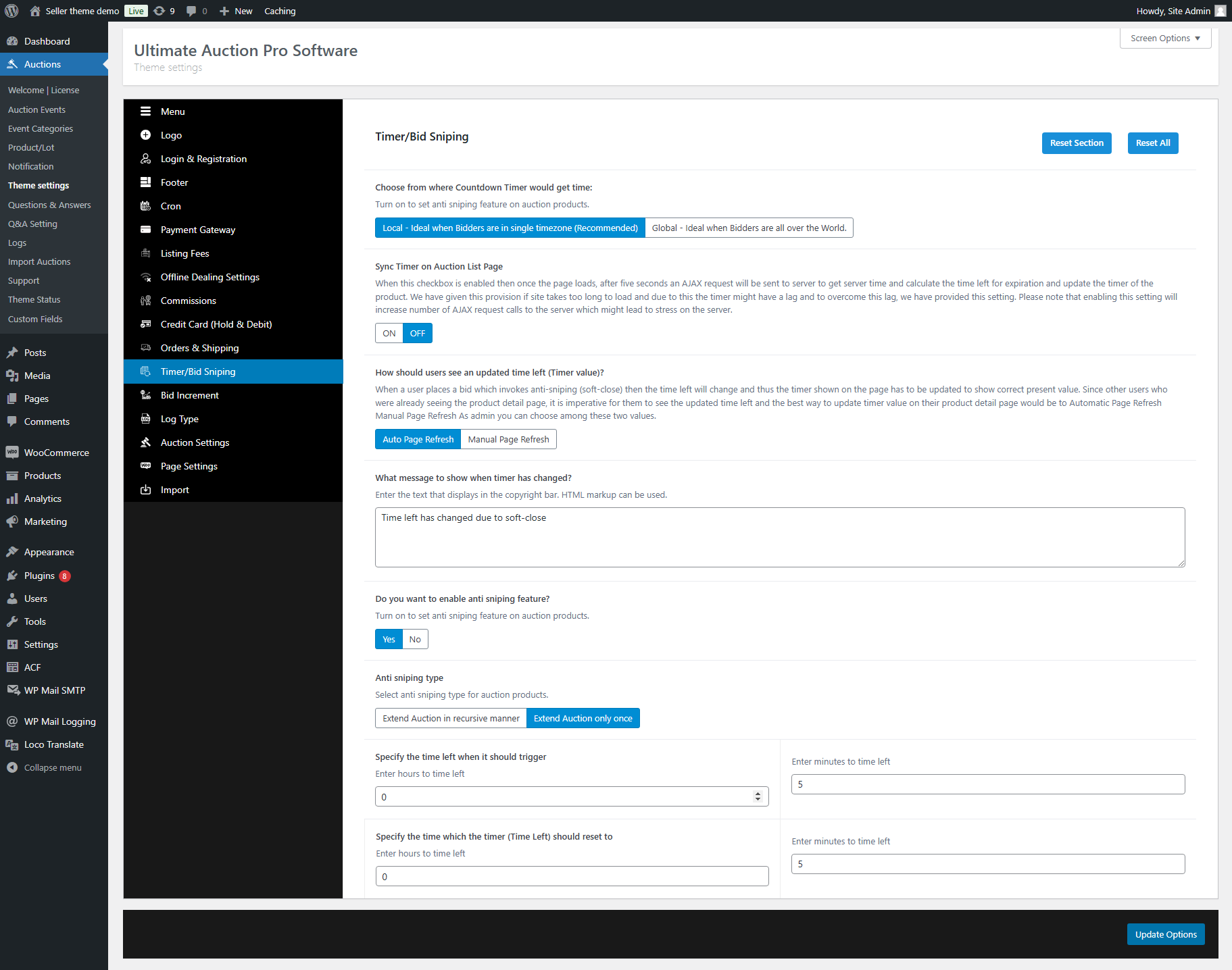Click the Plugins plug icon
1232x970 pixels.
pyautogui.click(x=12, y=576)
